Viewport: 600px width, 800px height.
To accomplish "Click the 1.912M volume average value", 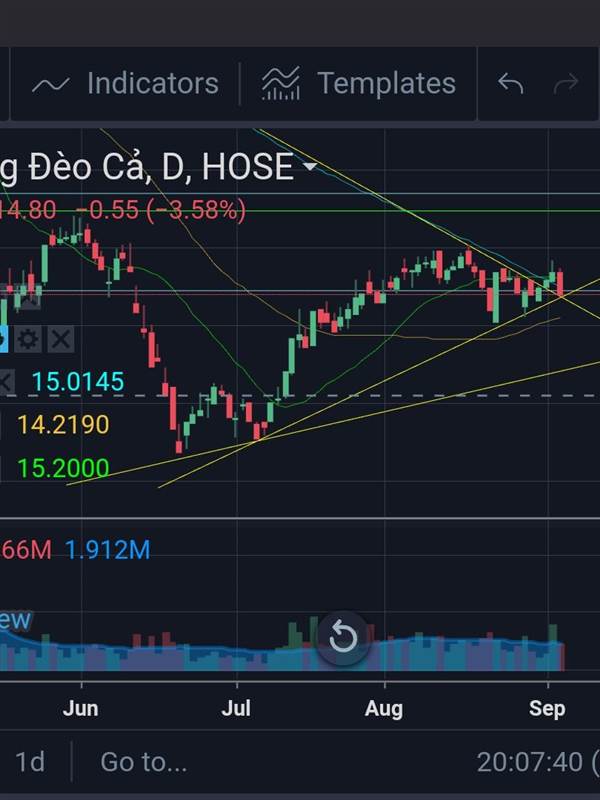I will (x=108, y=550).
